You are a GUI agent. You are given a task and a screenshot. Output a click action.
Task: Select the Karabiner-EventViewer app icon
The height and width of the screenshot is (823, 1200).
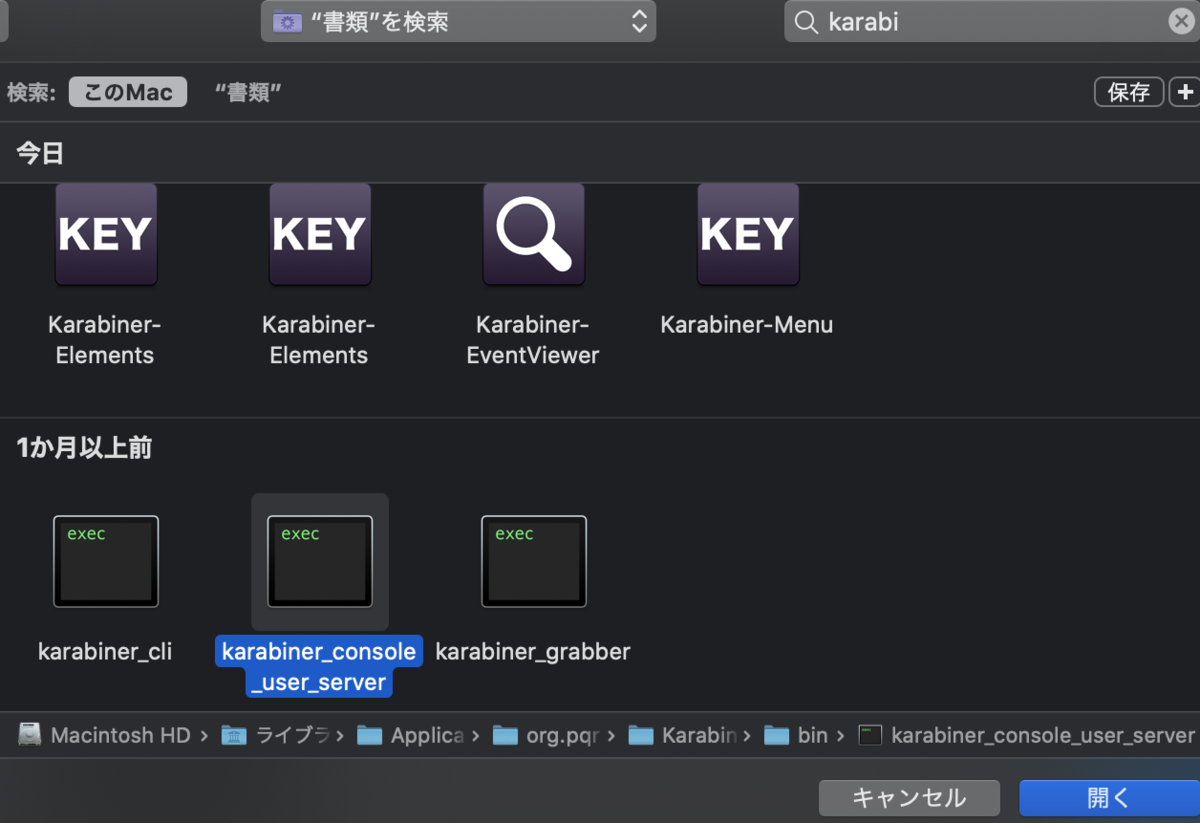click(x=533, y=235)
